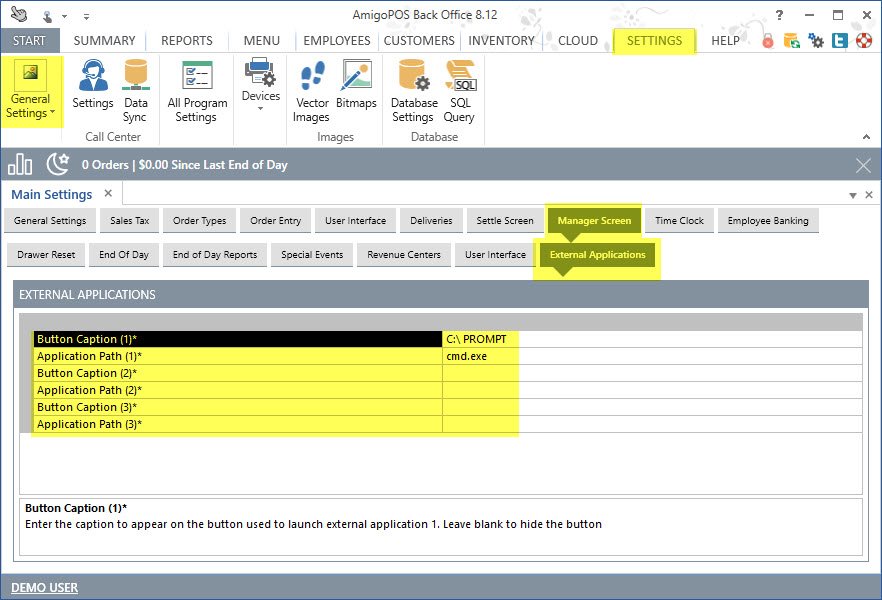882x600 pixels.
Task: Close the Main Settings tab
Action: click(108, 192)
